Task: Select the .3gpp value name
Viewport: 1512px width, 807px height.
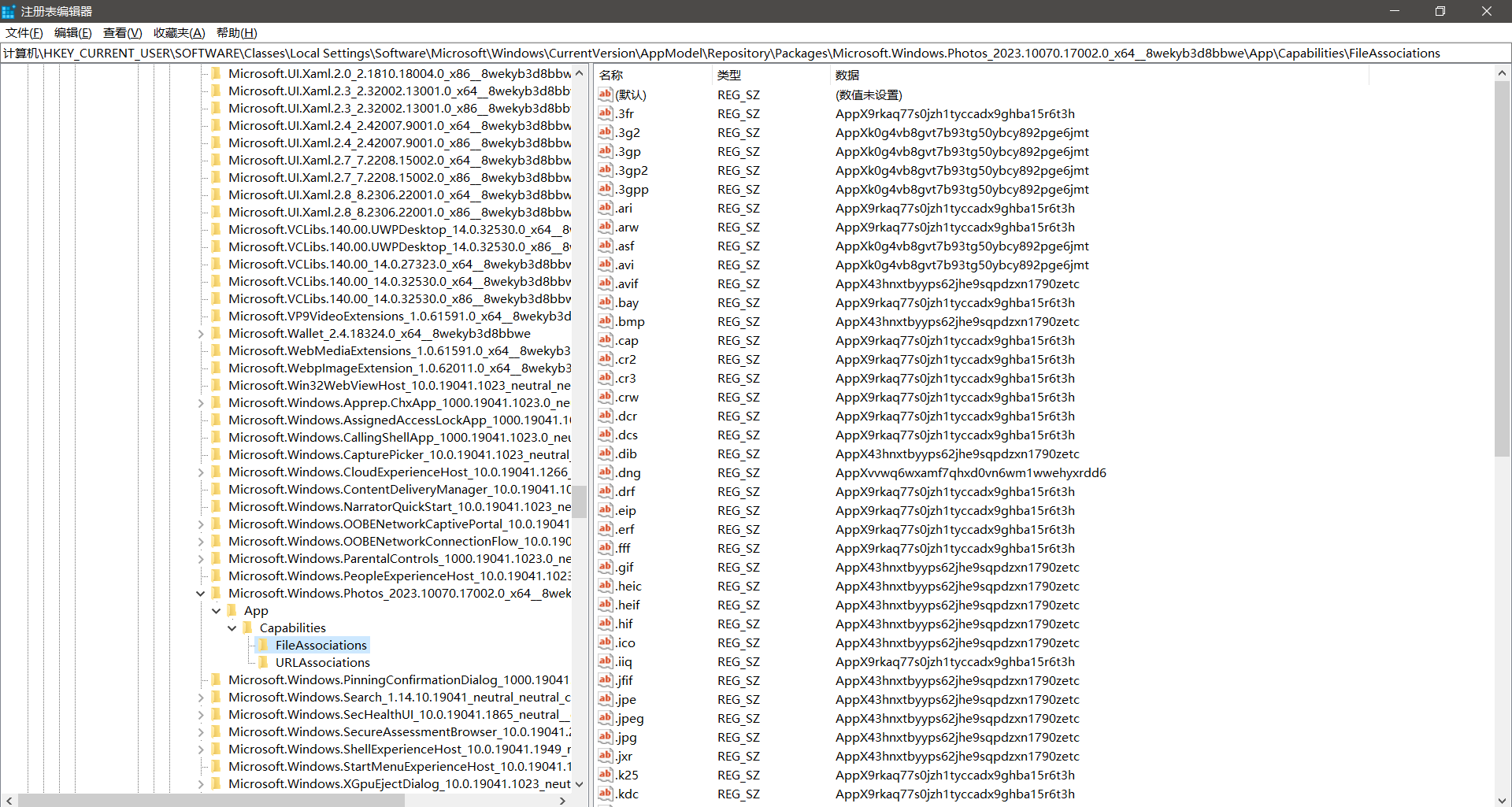Action: [632, 189]
